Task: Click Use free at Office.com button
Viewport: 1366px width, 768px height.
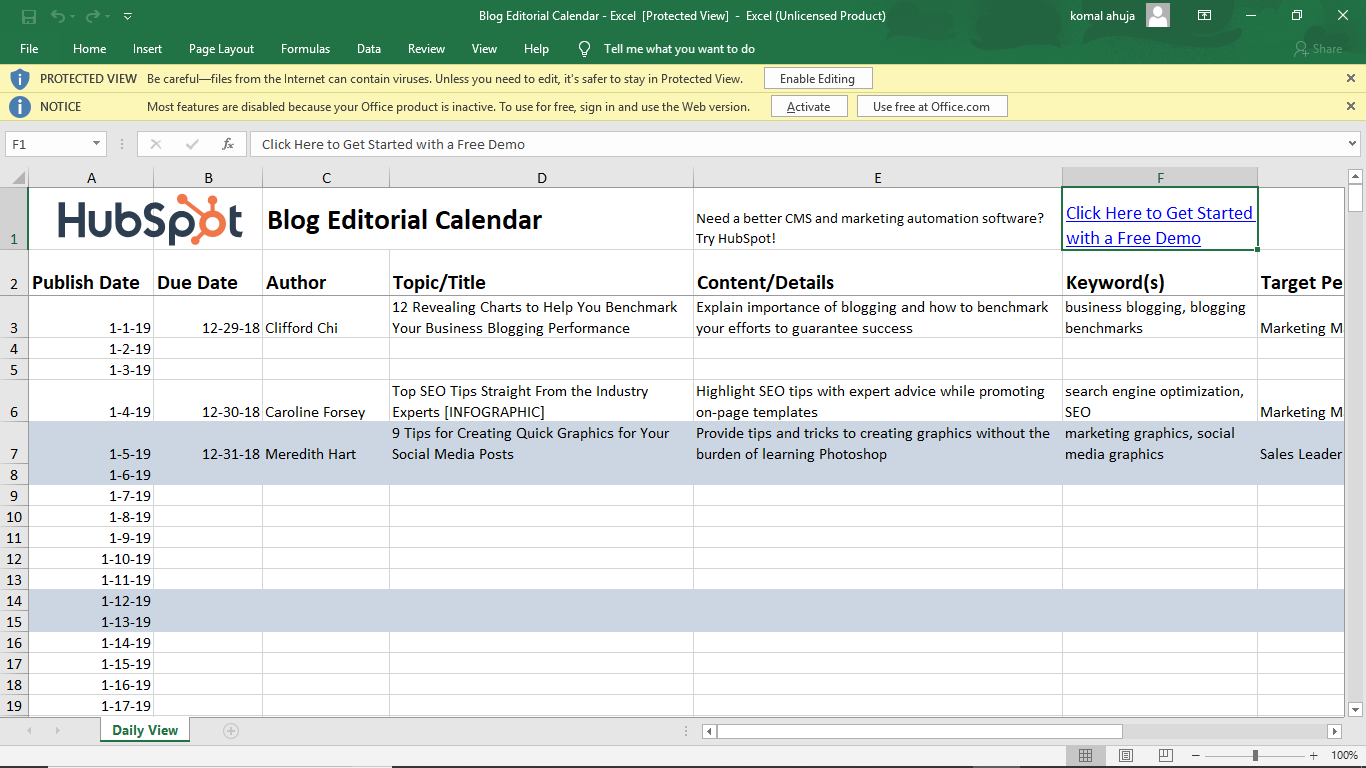Action: [x=931, y=106]
